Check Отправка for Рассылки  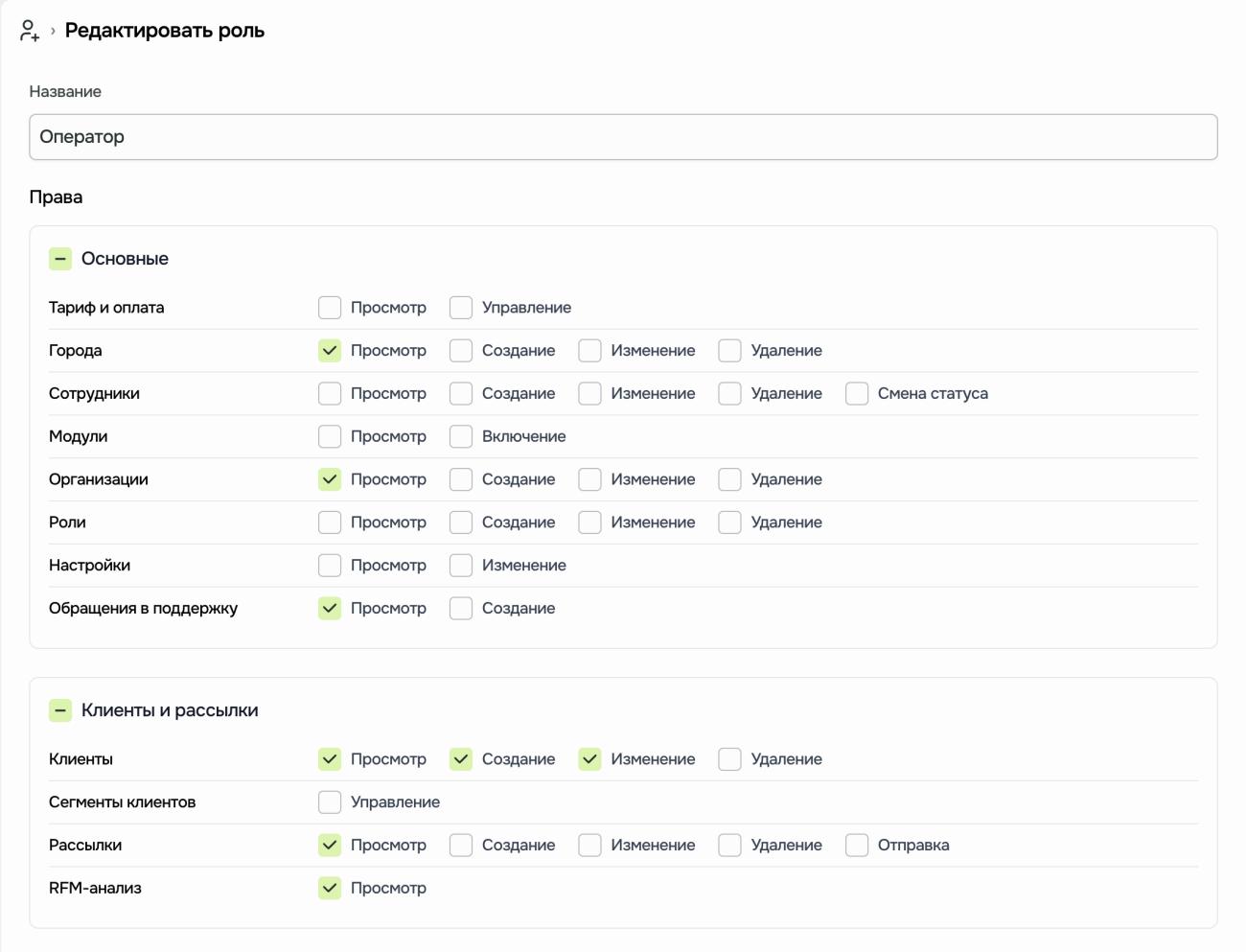click(x=857, y=846)
